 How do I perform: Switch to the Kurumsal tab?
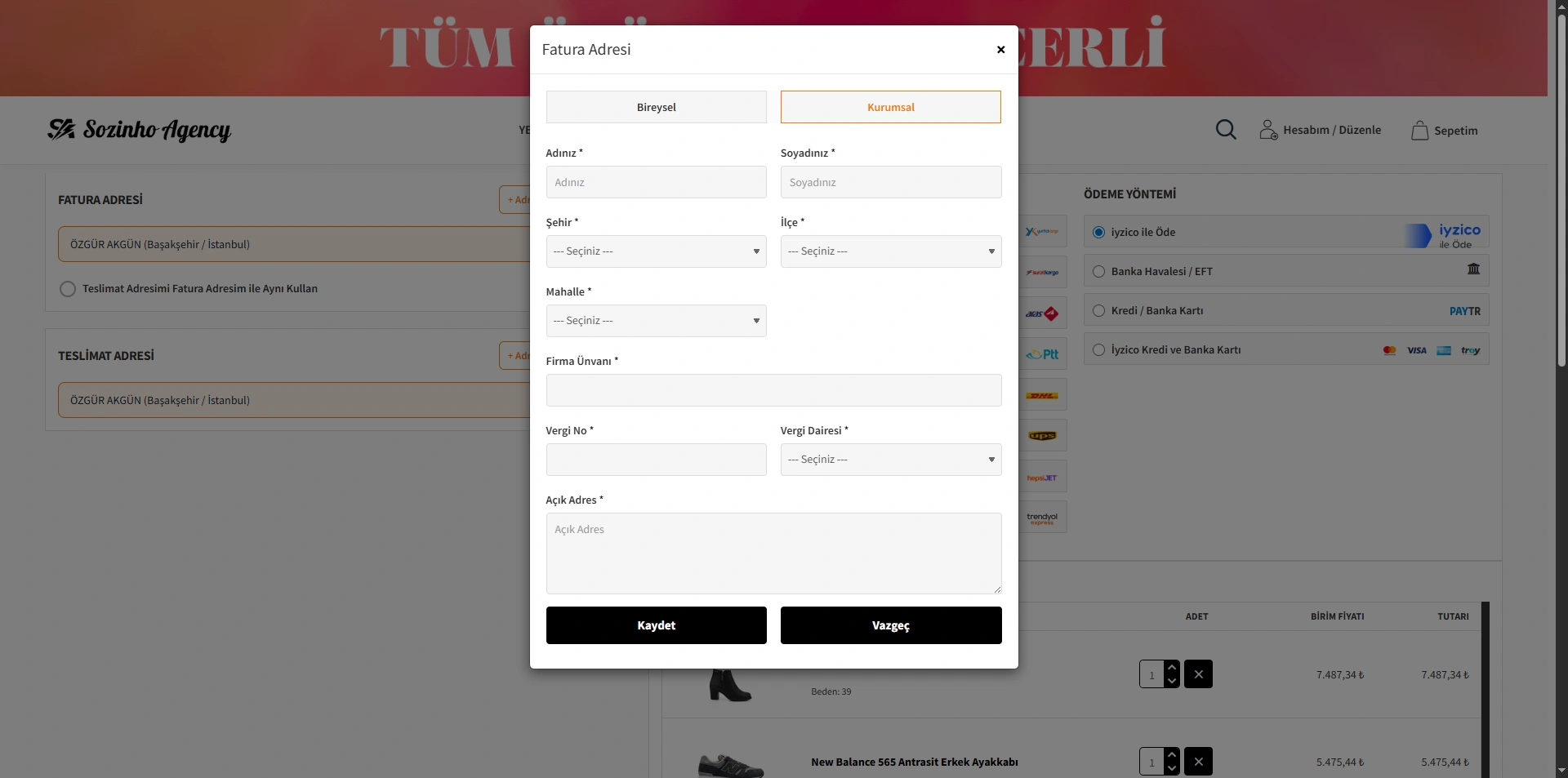tap(890, 107)
